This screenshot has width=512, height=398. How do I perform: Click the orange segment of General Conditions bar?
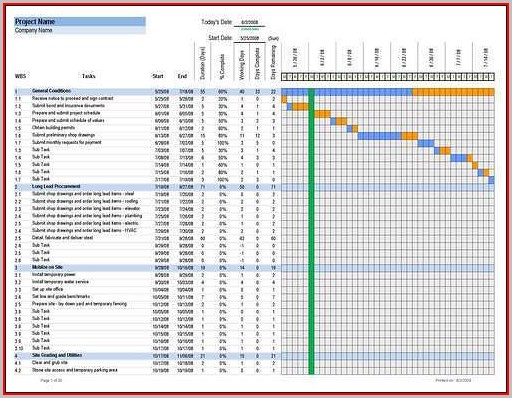(x=453, y=92)
